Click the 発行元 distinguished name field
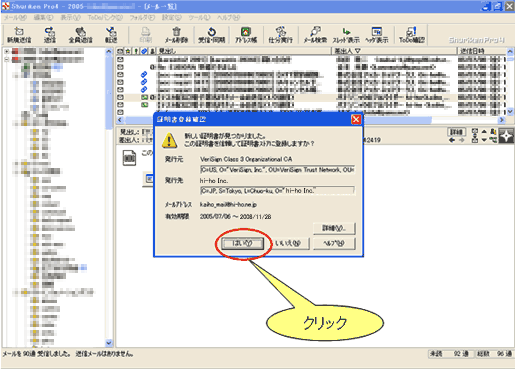Viewport: 515px width, 369px height. pyautogui.click(x=277, y=170)
